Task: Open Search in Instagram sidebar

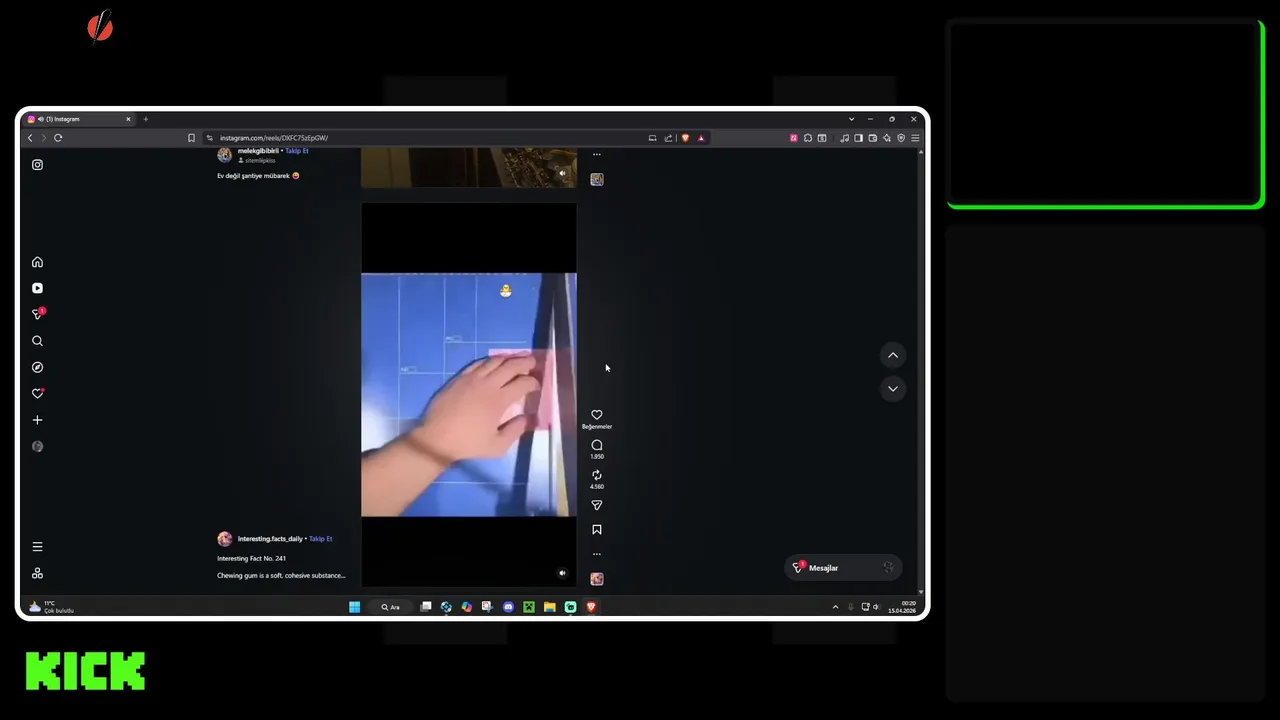Action: [37, 341]
